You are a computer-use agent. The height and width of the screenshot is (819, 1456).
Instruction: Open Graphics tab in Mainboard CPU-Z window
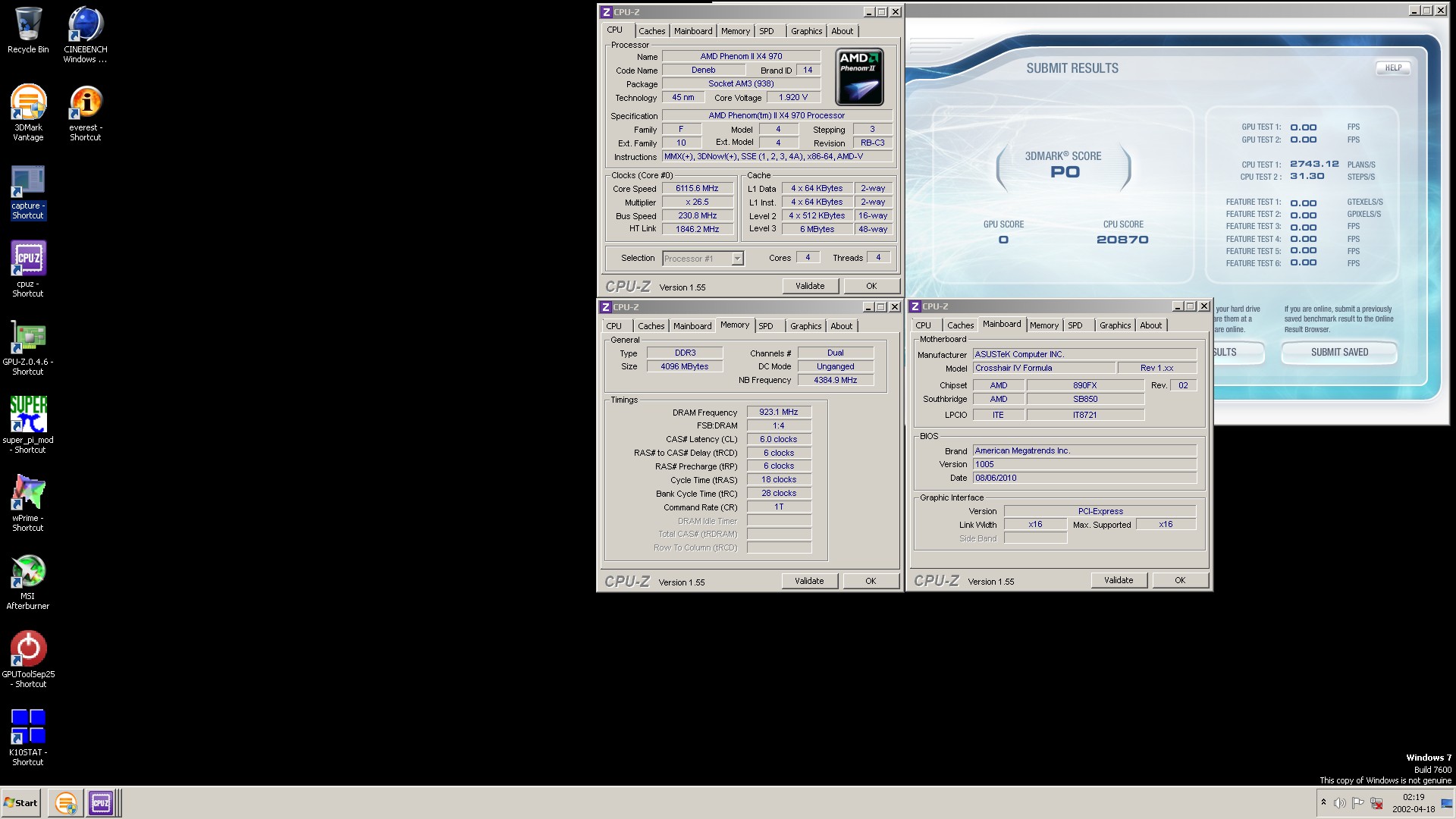pos(1115,325)
